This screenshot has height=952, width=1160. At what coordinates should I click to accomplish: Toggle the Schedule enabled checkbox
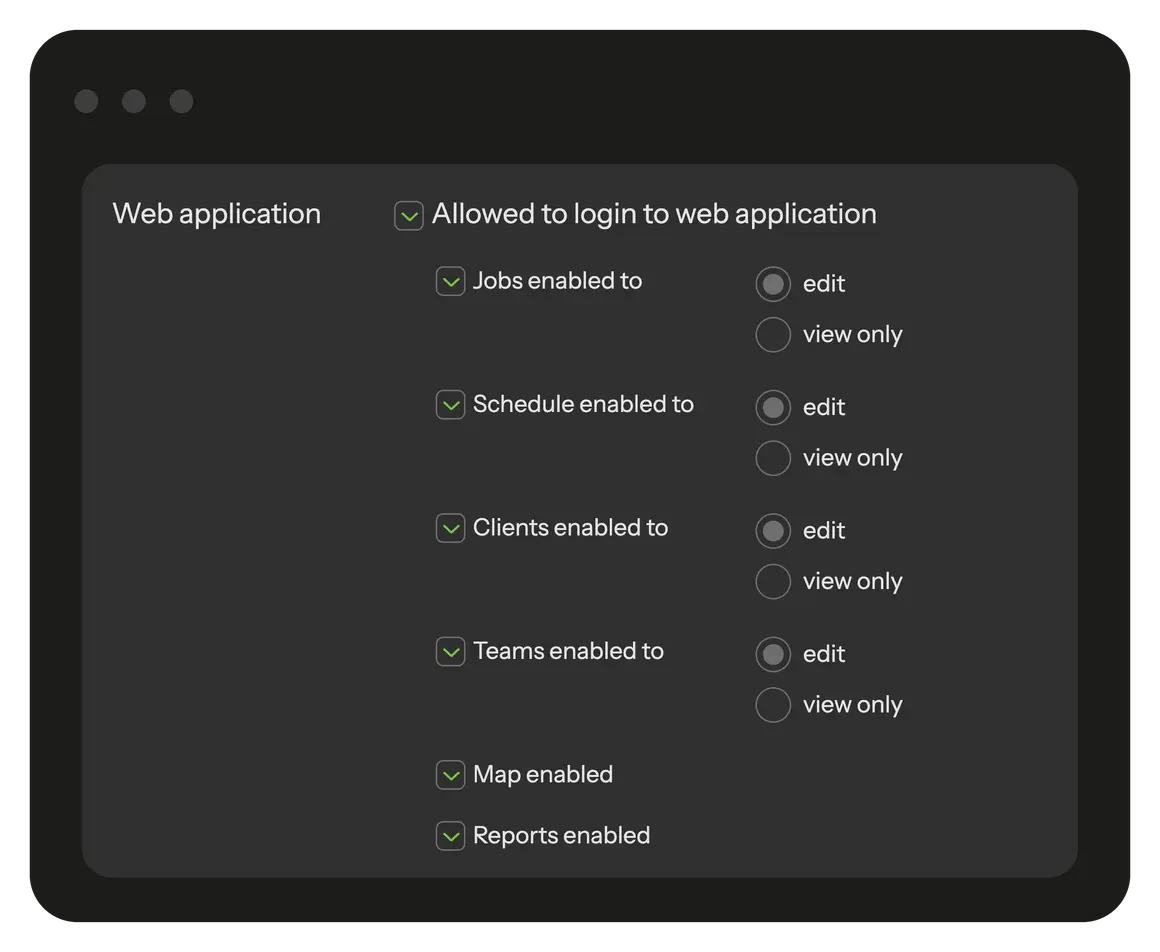pyautogui.click(x=451, y=405)
